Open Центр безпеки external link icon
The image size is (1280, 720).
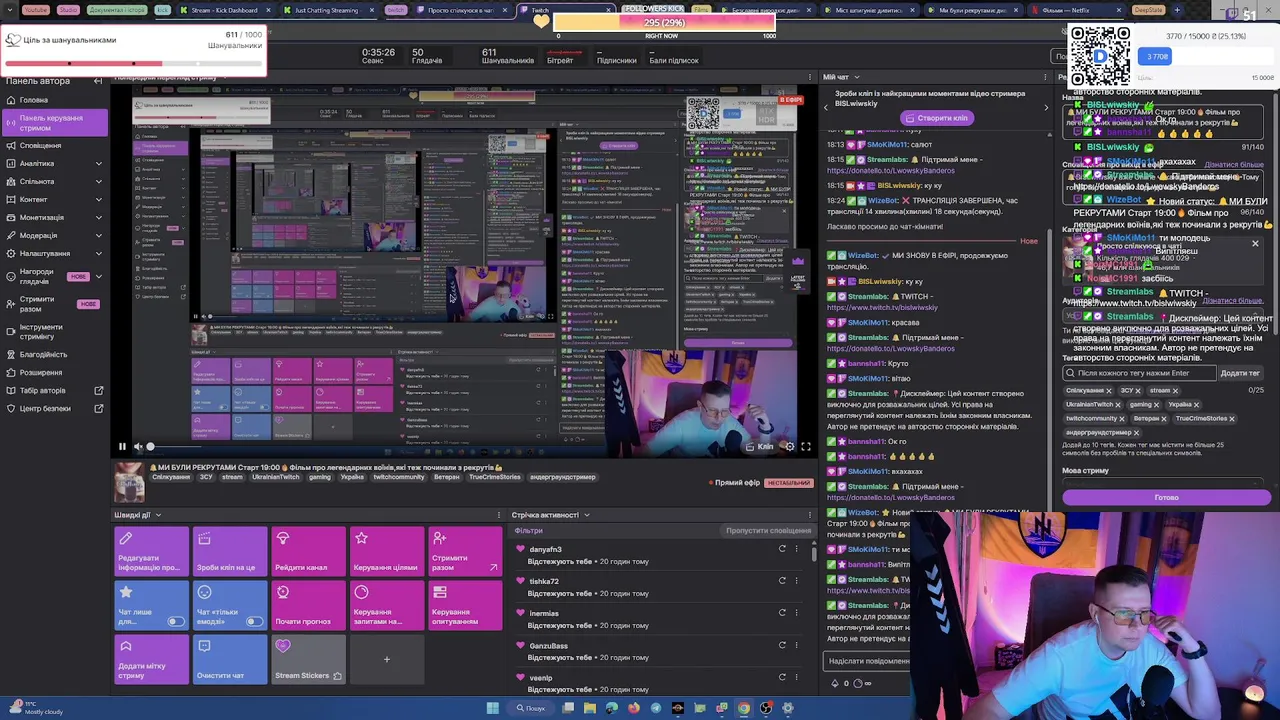99,409
